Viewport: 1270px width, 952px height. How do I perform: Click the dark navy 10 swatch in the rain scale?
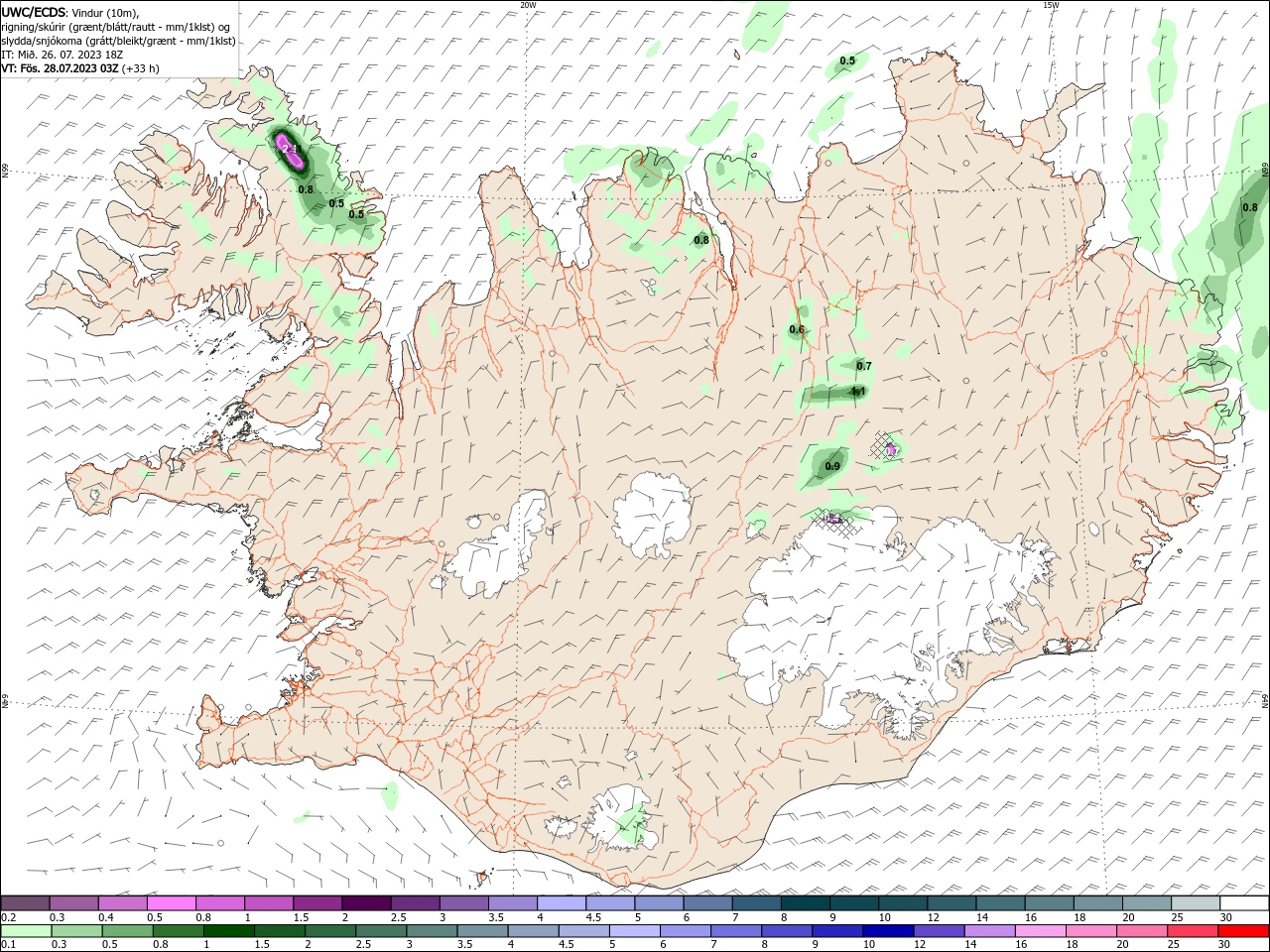[x=886, y=931]
